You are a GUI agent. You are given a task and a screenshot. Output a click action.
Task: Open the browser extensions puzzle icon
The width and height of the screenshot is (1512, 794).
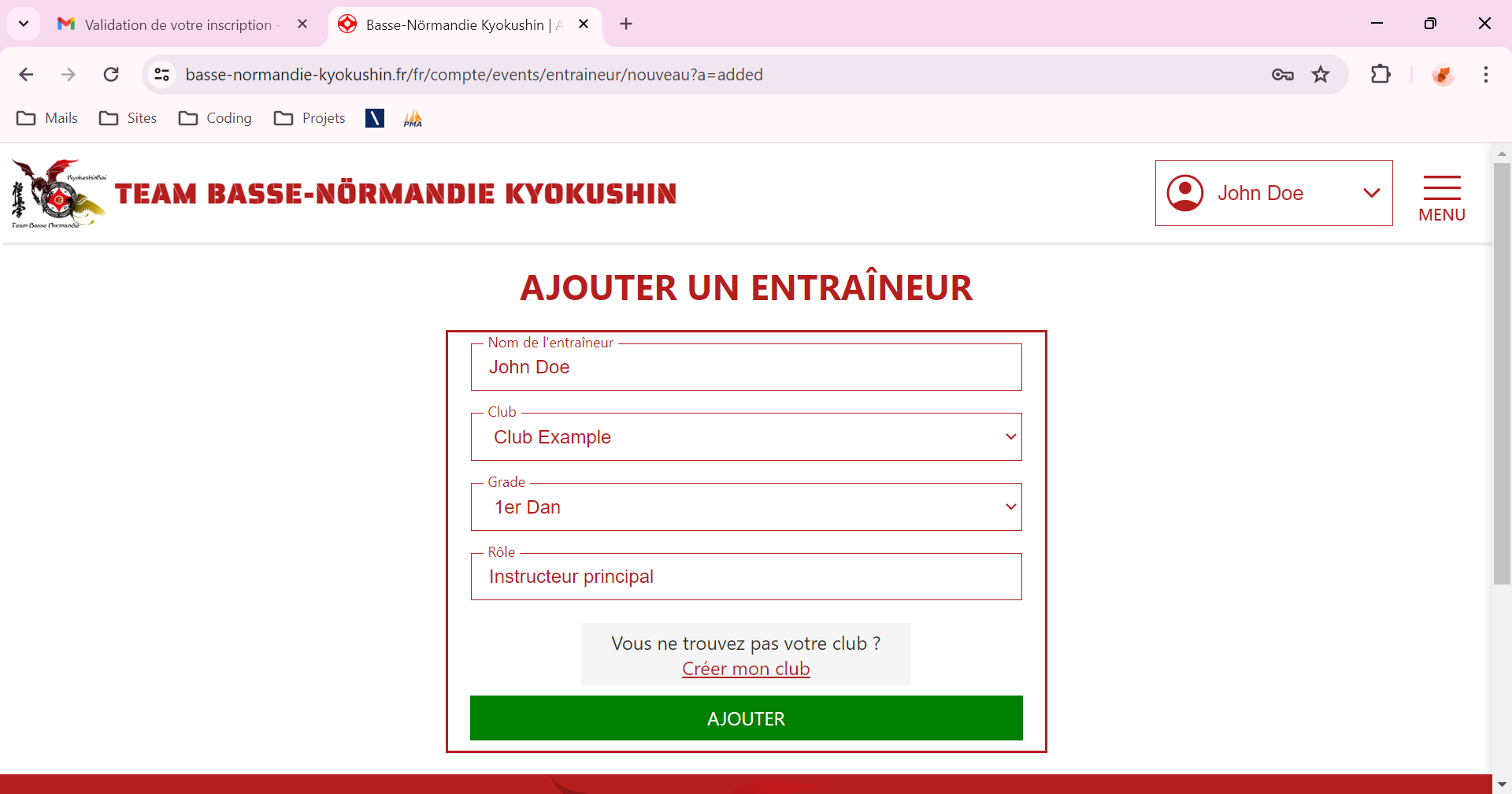point(1380,75)
